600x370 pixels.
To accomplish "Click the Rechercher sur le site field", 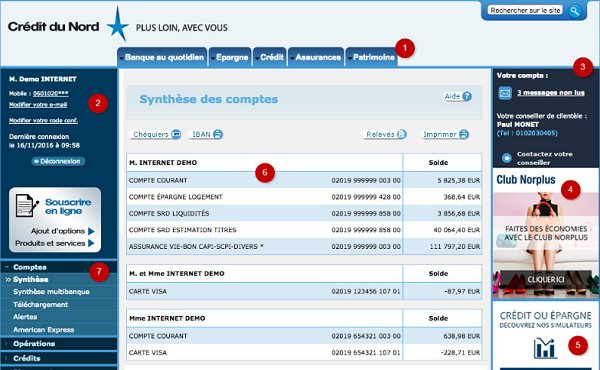I will click(526, 10).
